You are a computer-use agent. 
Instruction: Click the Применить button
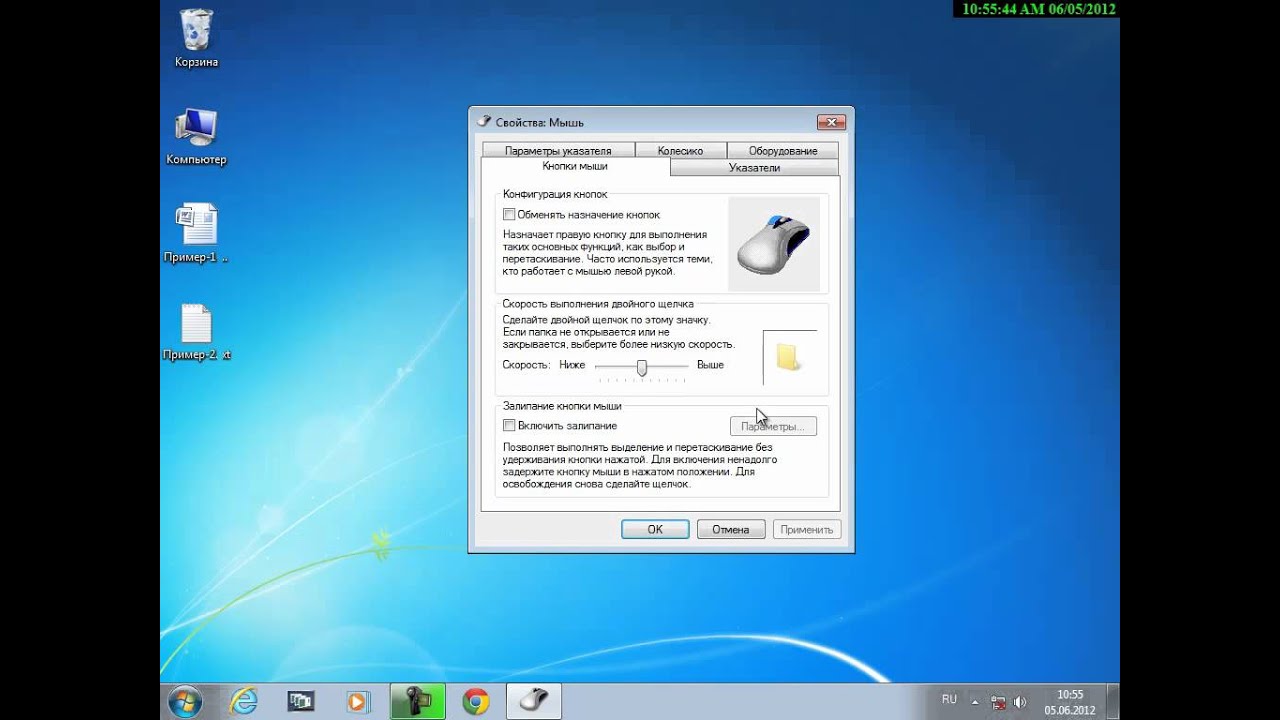click(807, 529)
